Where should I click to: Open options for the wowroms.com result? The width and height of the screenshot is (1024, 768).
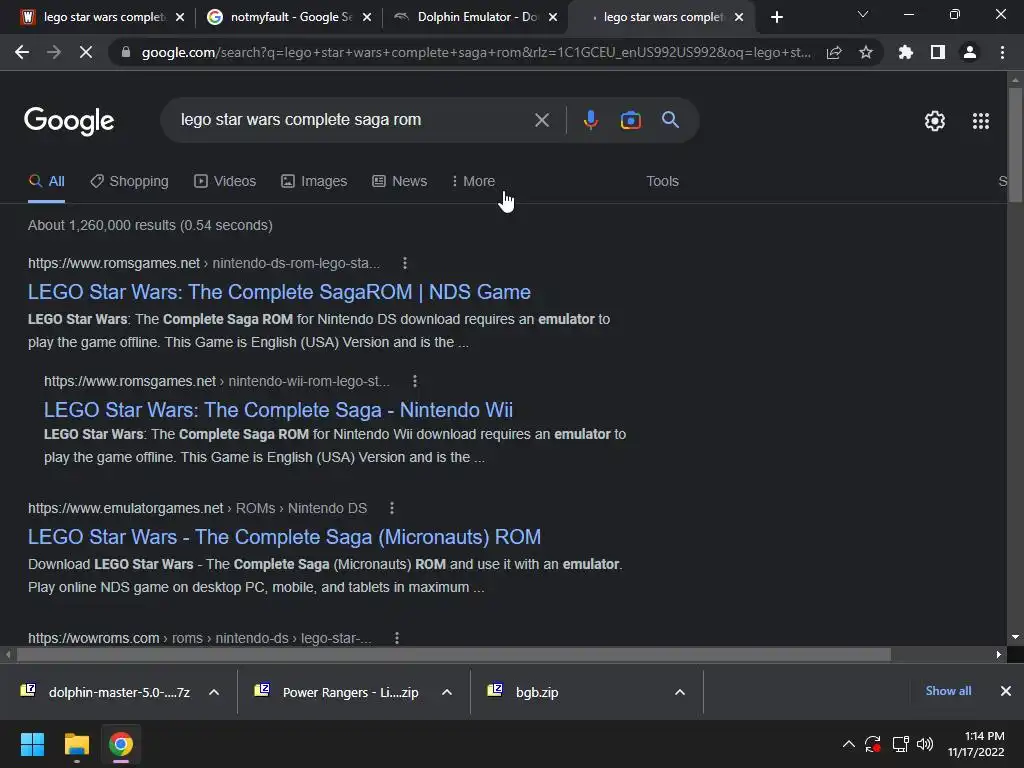pos(396,638)
